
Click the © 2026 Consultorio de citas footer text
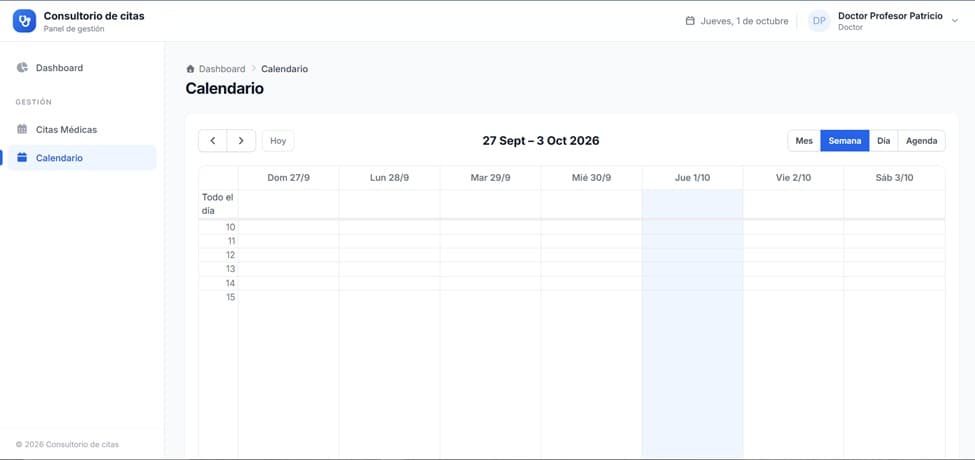tap(67, 444)
